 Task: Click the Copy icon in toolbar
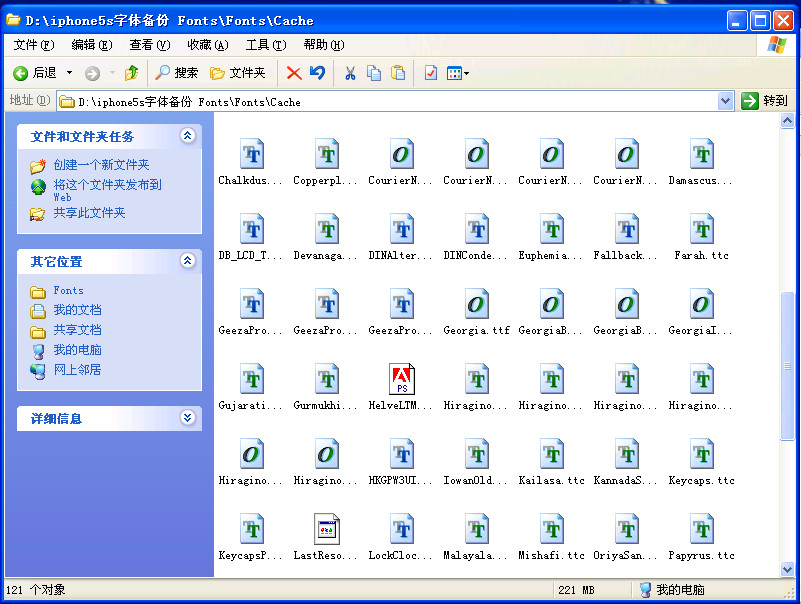pyautogui.click(x=374, y=73)
